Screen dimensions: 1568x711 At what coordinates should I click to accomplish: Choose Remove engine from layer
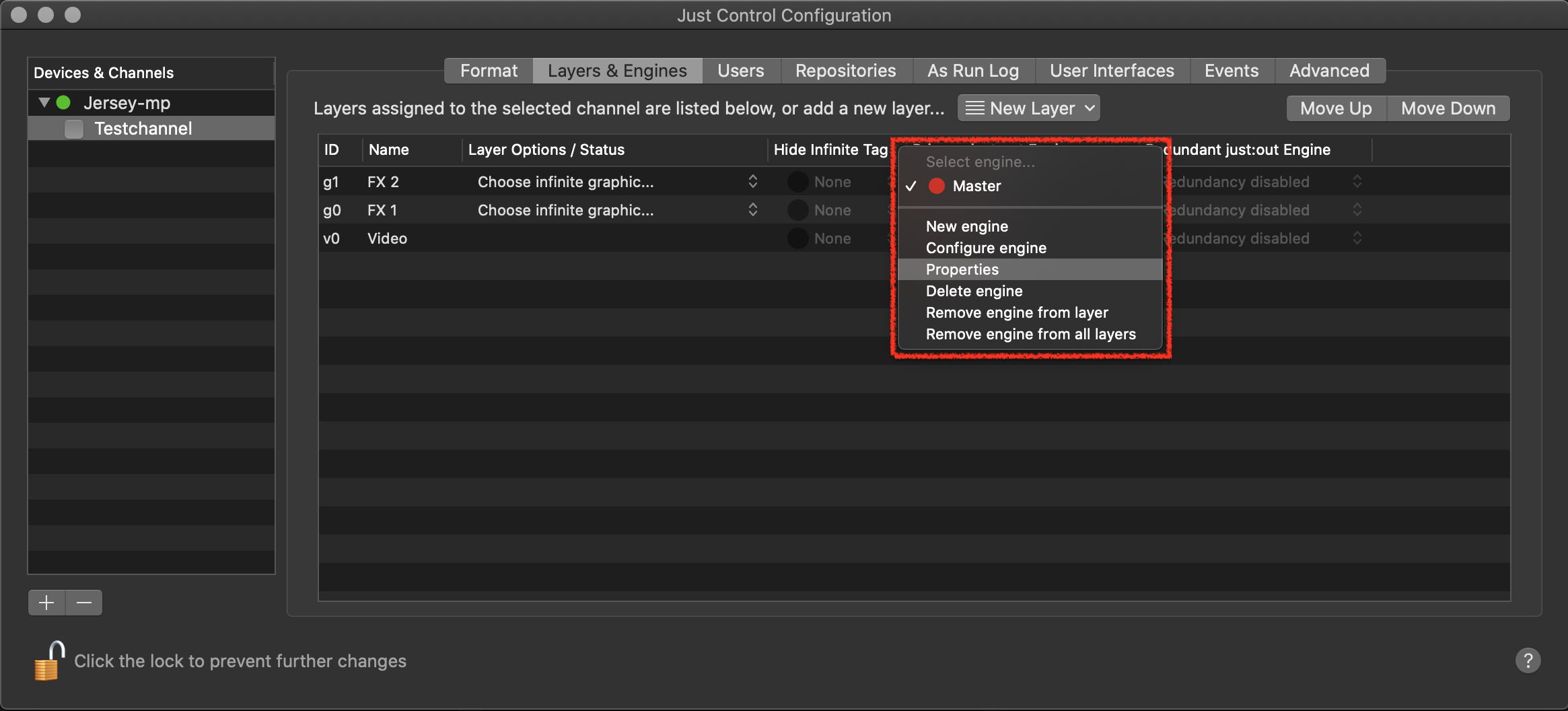(x=1030, y=312)
